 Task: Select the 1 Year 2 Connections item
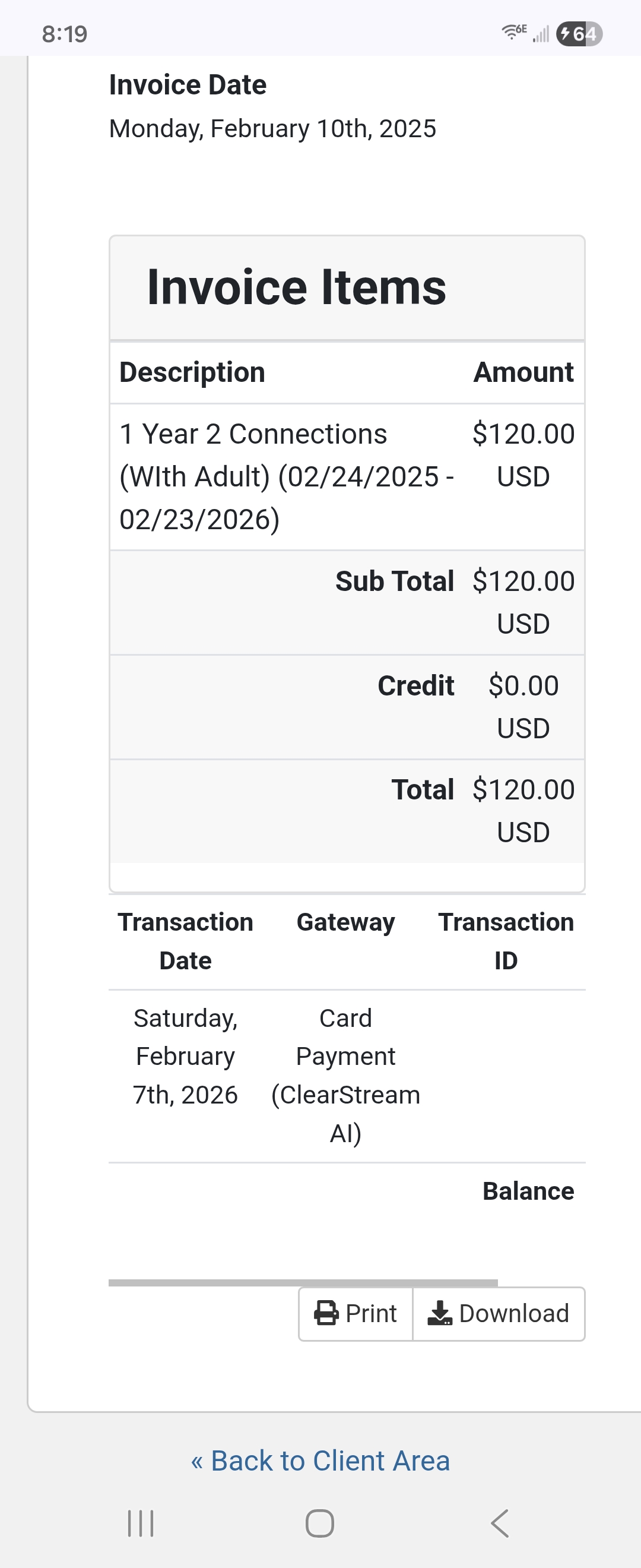[286, 476]
